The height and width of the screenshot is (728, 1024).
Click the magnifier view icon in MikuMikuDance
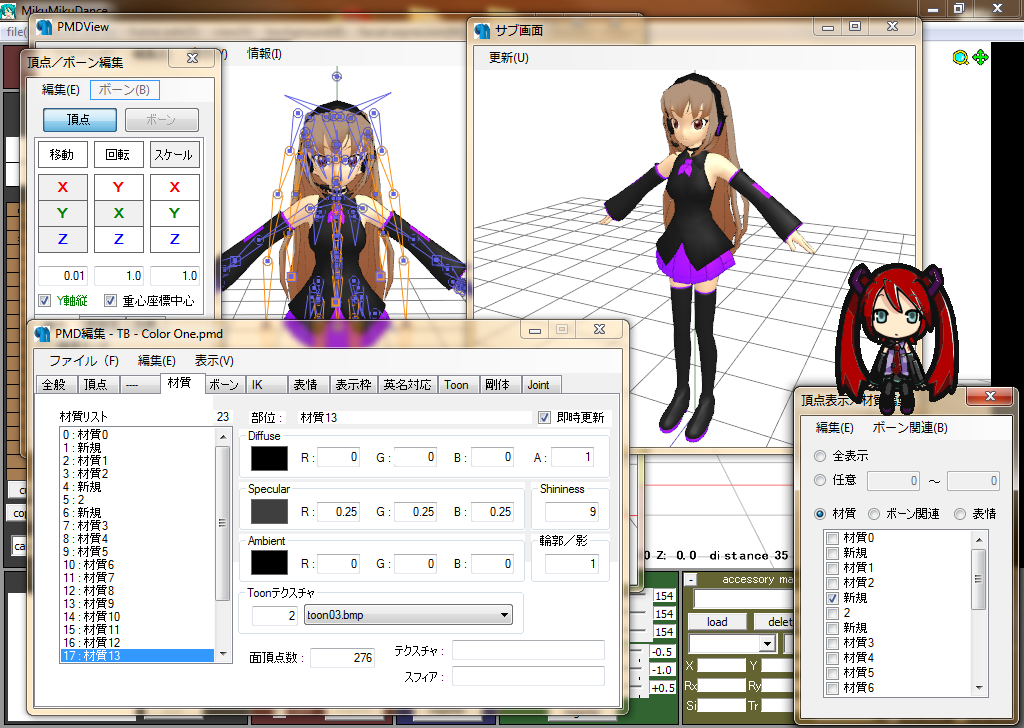pos(960,57)
